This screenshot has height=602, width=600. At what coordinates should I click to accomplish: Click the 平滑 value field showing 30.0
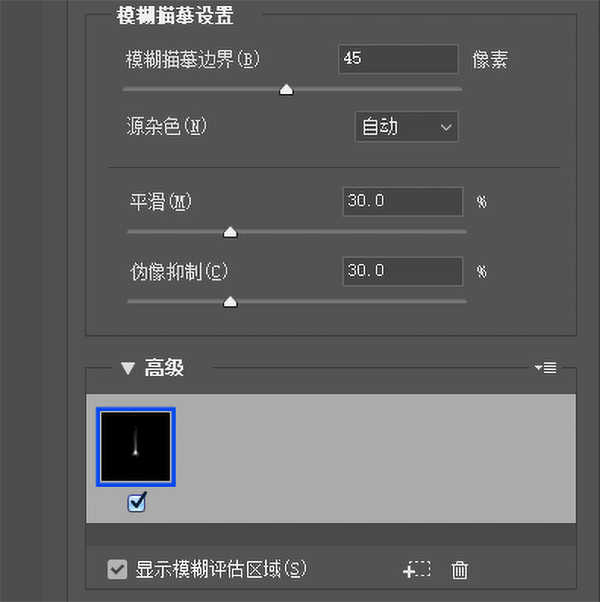coord(403,202)
